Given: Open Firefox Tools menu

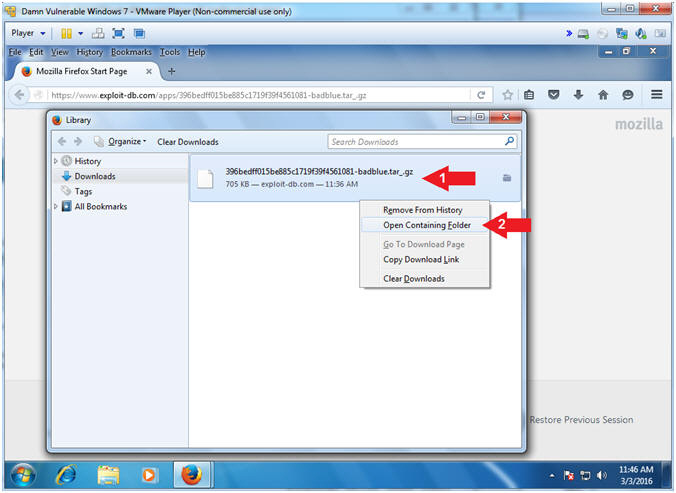Looking at the screenshot, I should pos(170,52).
